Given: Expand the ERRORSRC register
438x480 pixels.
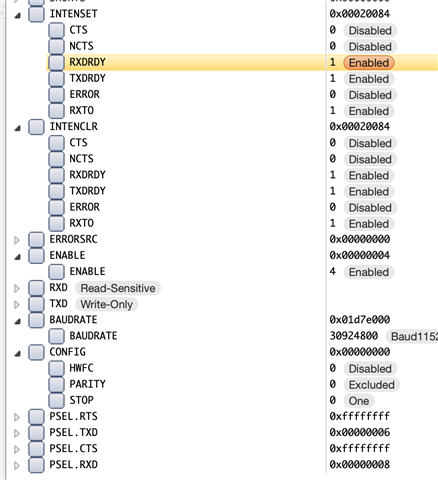Looking at the screenshot, I should (17, 240).
